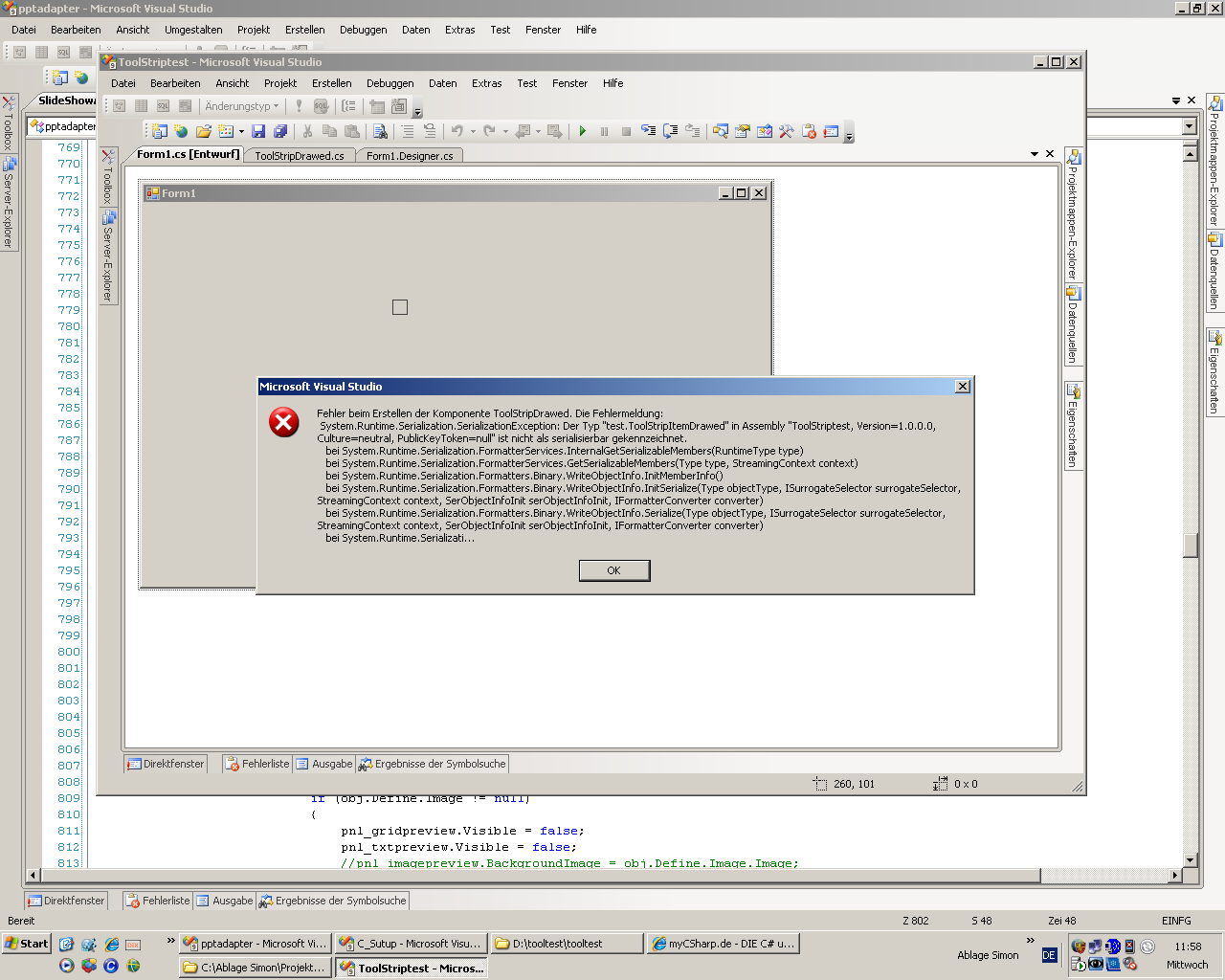The height and width of the screenshot is (980, 1225).
Task: Click Toolbox hammer-and-wrench toolbar icon
Action: 786,131
